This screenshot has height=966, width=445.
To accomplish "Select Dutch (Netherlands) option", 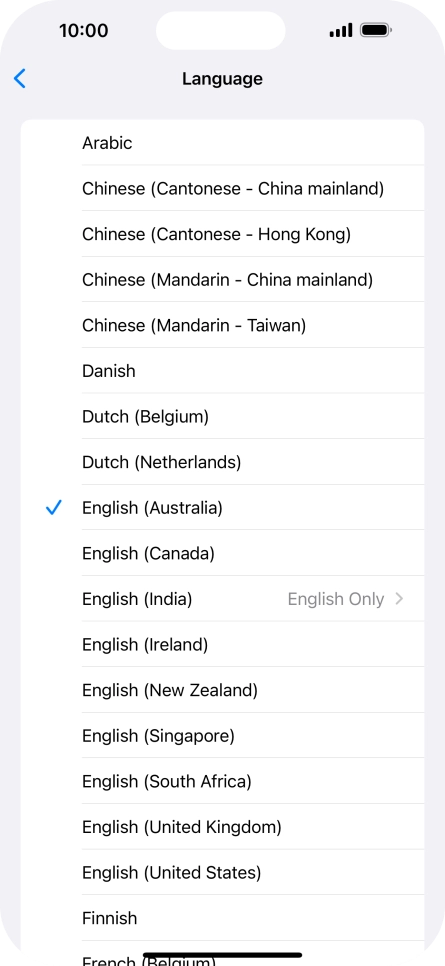I will 222,462.
